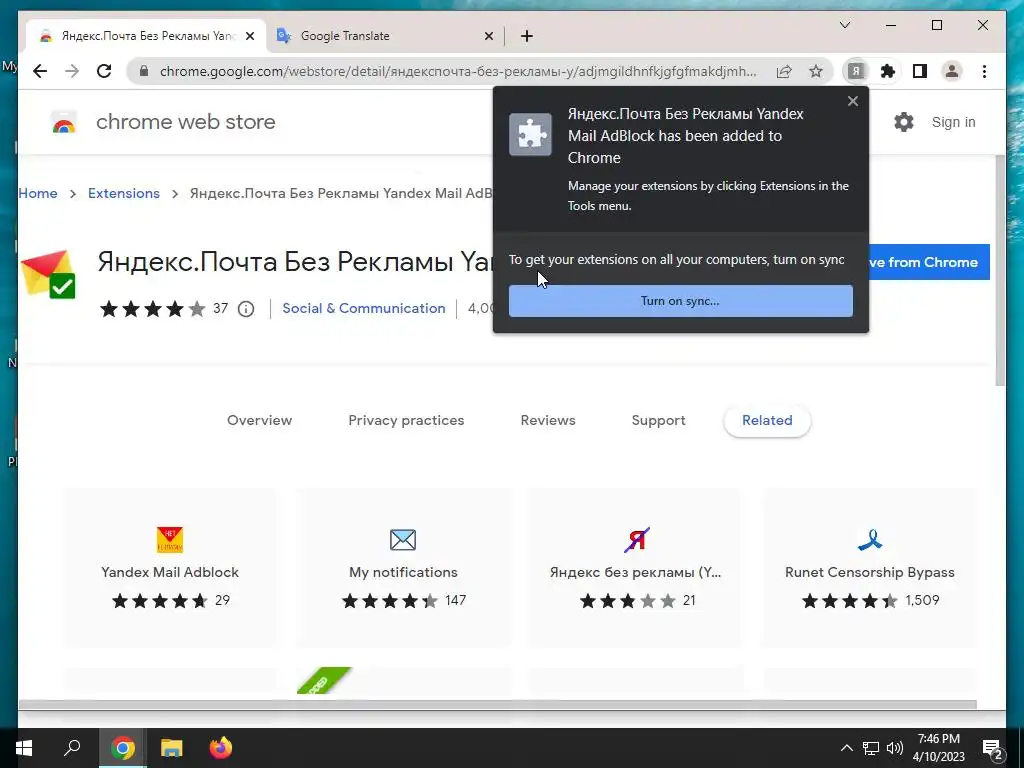
Task: Open the Privacy practices tab
Action: pos(406,421)
